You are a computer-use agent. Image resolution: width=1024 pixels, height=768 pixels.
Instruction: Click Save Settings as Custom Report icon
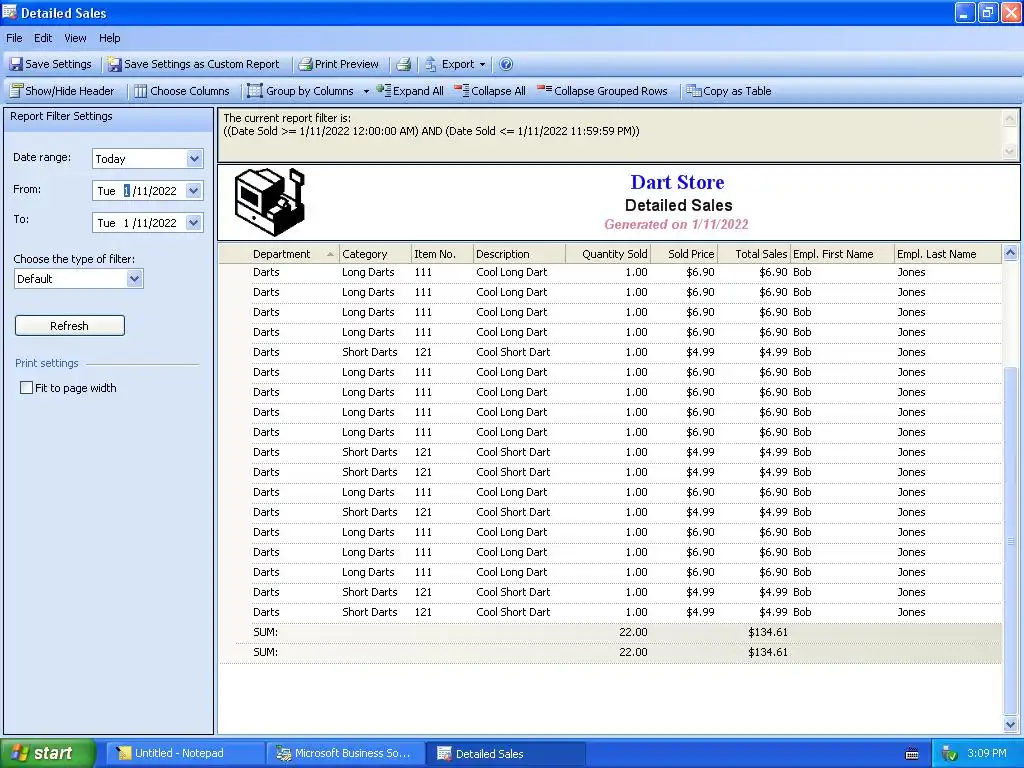[x=115, y=64]
